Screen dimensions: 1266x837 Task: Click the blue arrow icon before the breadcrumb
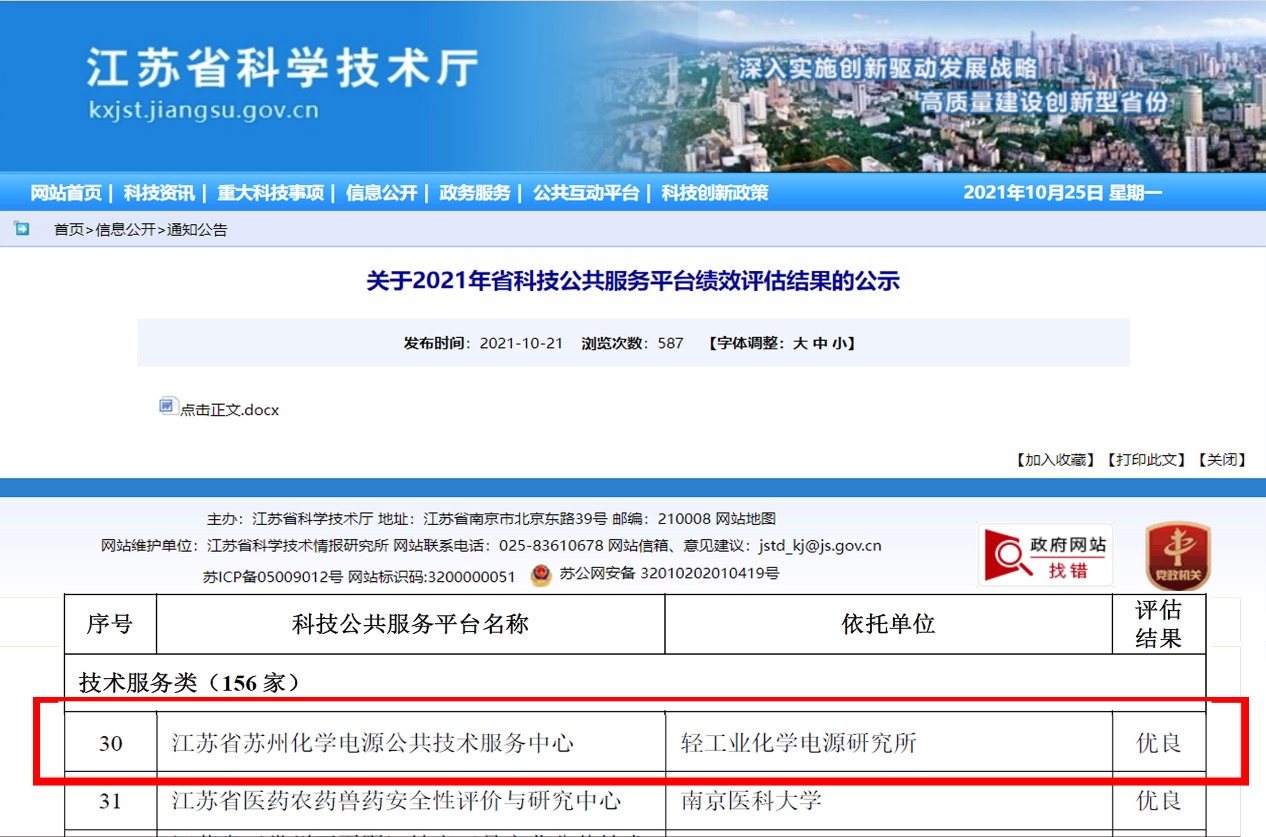[x=22, y=229]
